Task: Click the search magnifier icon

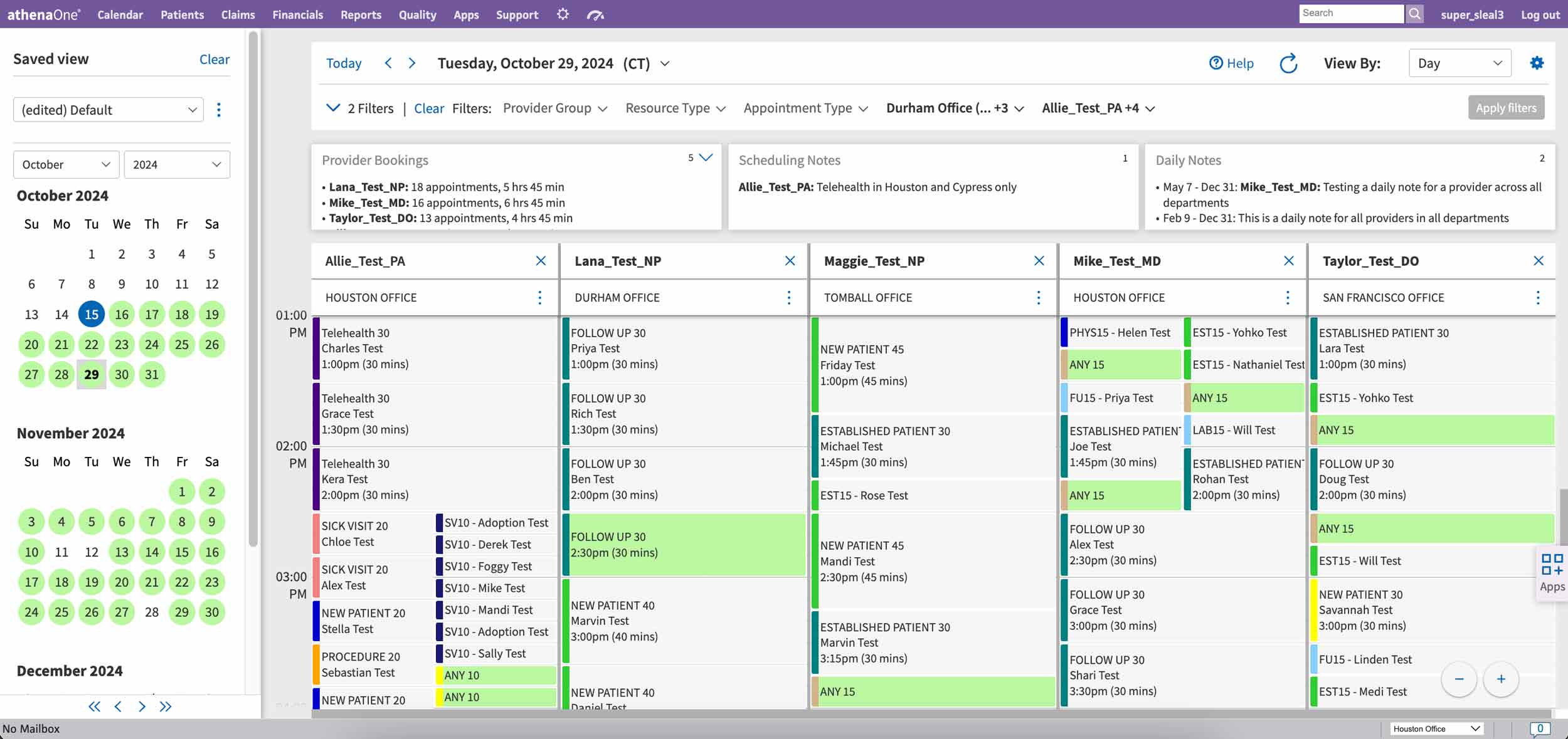Action: tap(1415, 13)
